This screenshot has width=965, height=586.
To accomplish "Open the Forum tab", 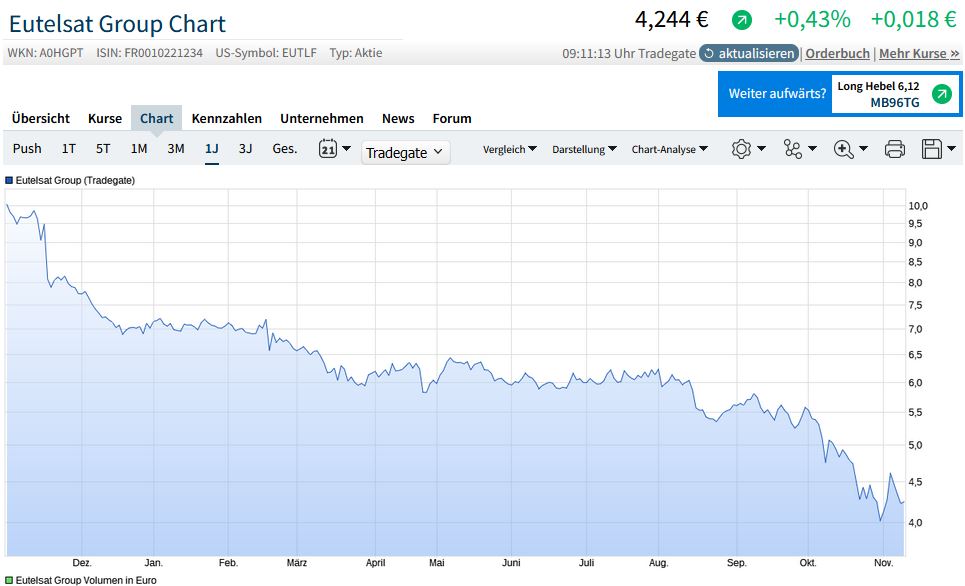I will pos(452,118).
